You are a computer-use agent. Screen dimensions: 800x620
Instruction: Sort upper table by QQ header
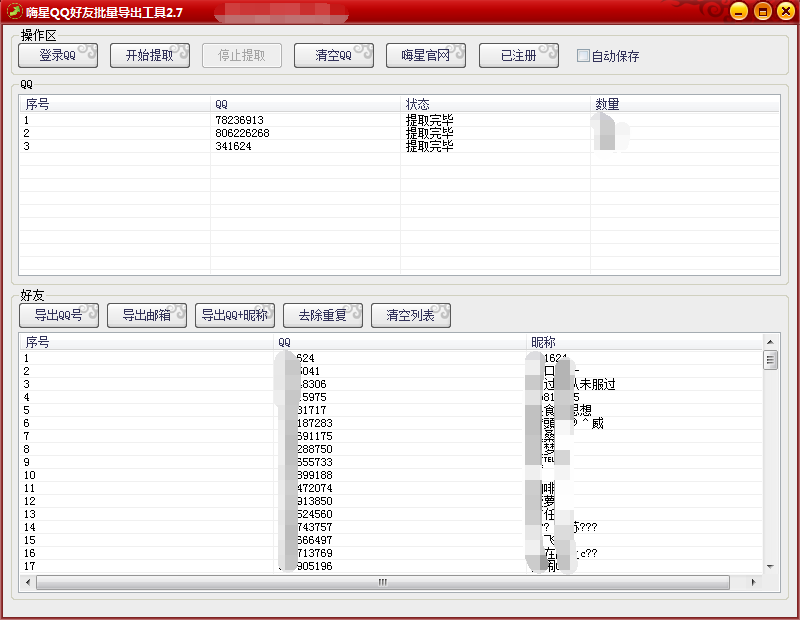click(305, 104)
